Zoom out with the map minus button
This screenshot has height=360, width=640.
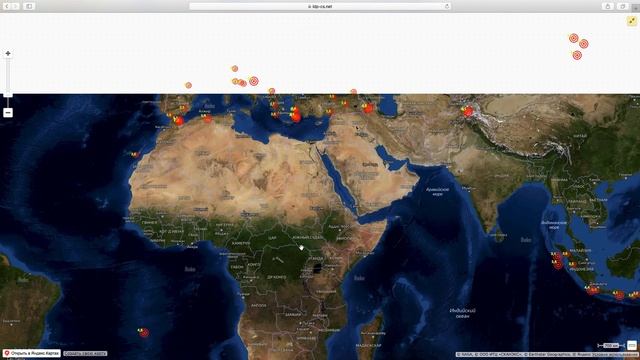coord(8,113)
